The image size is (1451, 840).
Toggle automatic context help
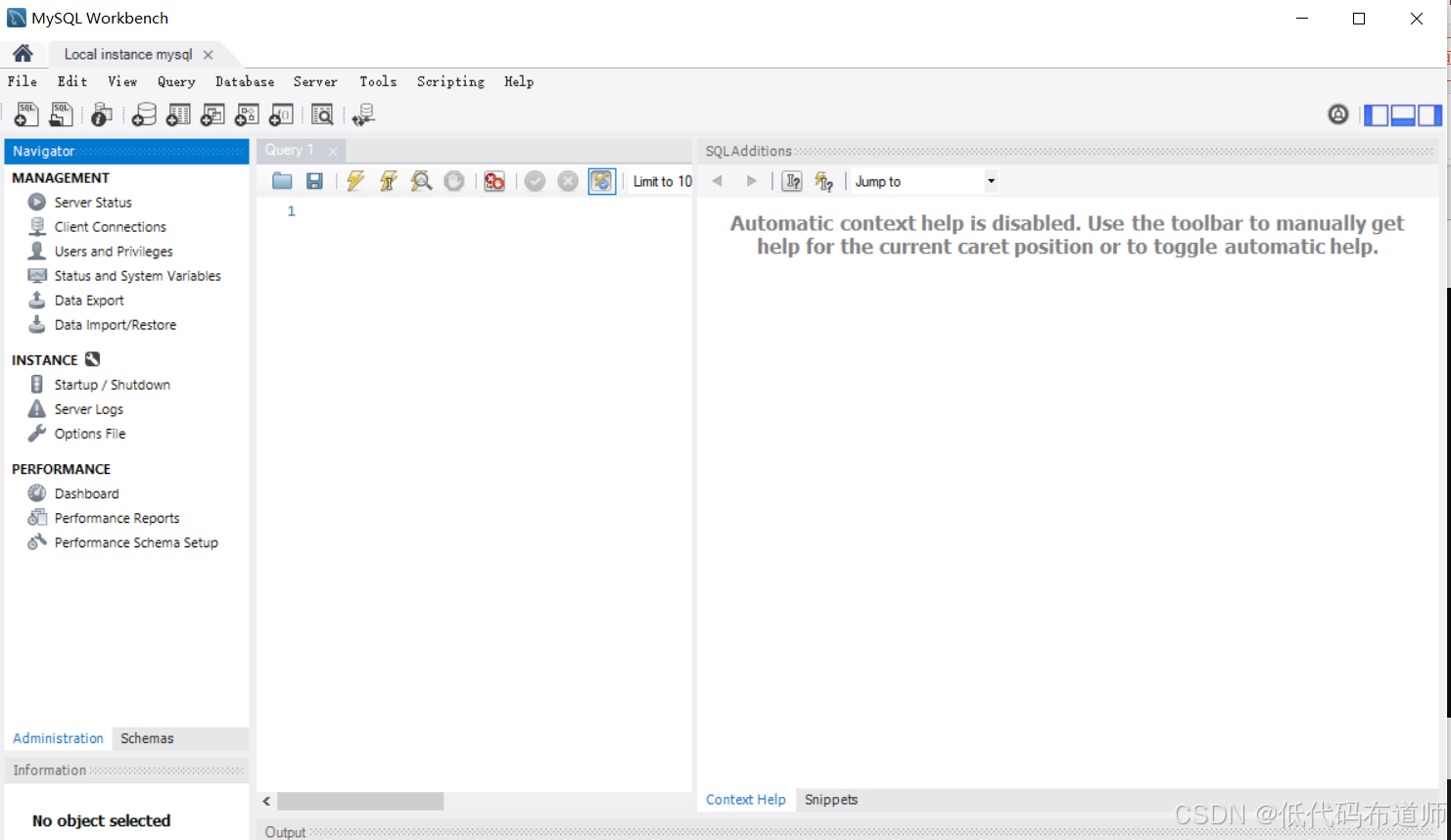[x=824, y=181]
